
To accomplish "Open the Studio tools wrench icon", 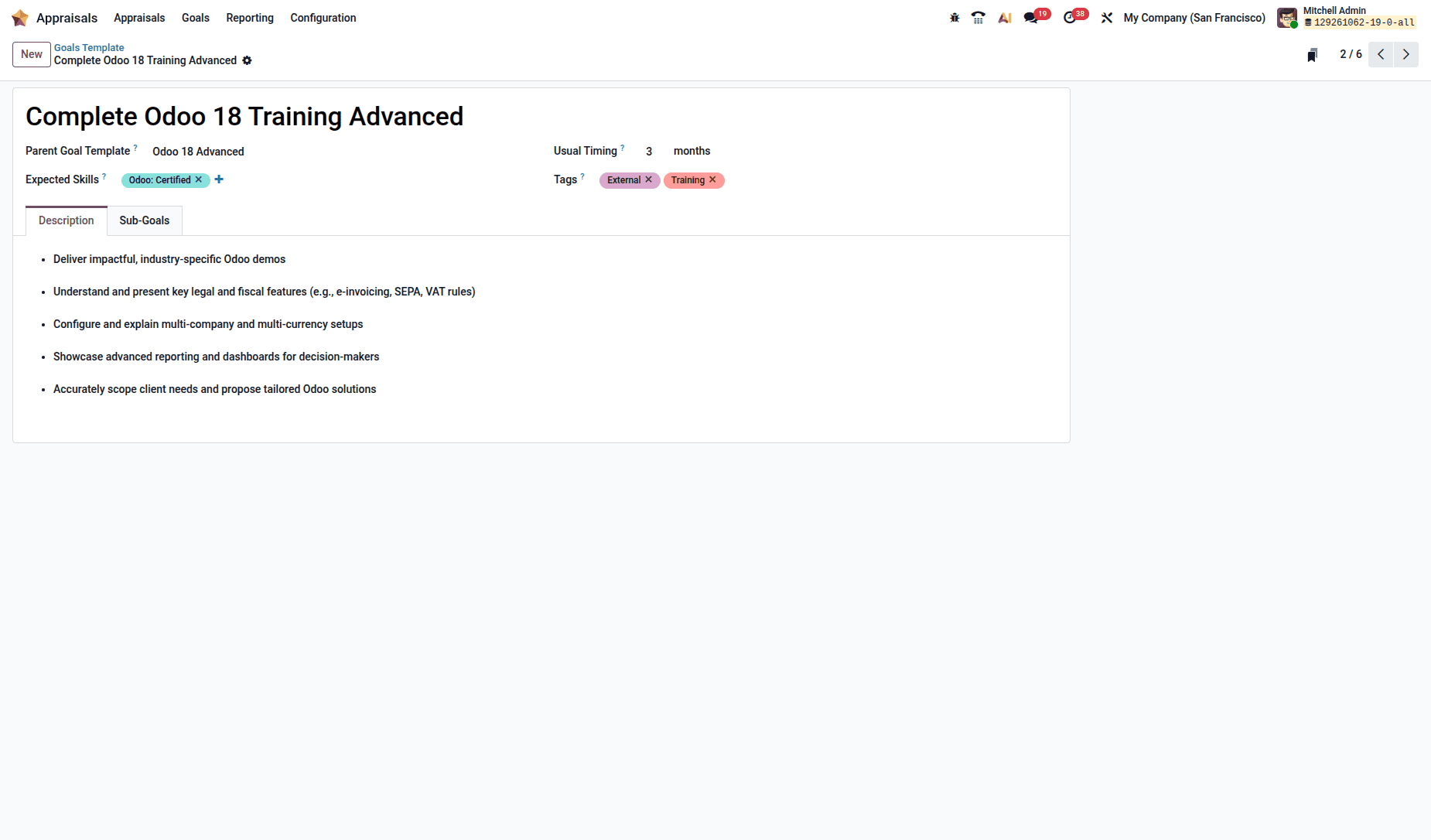I will point(1107,18).
